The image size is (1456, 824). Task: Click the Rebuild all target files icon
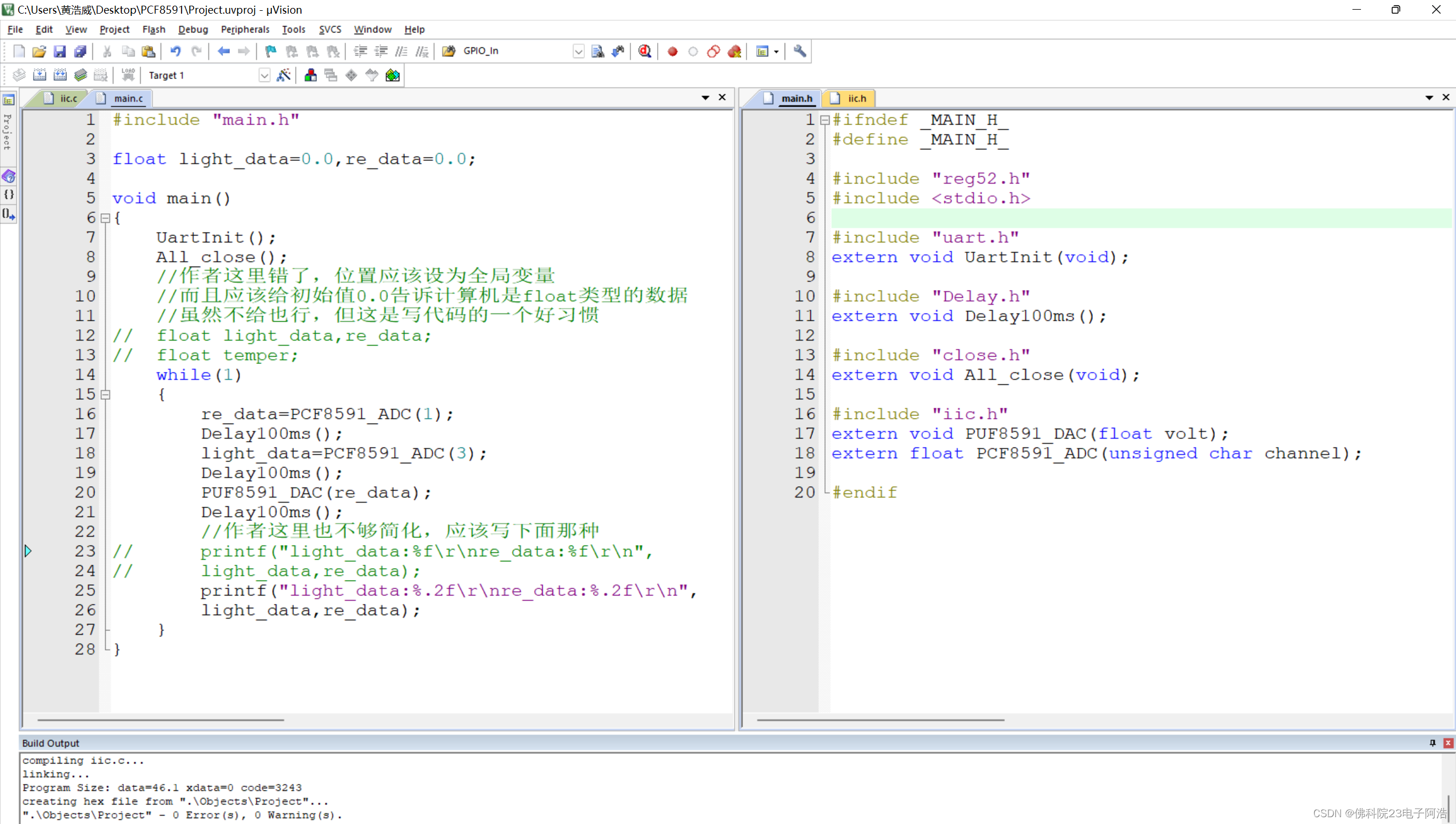60,75
